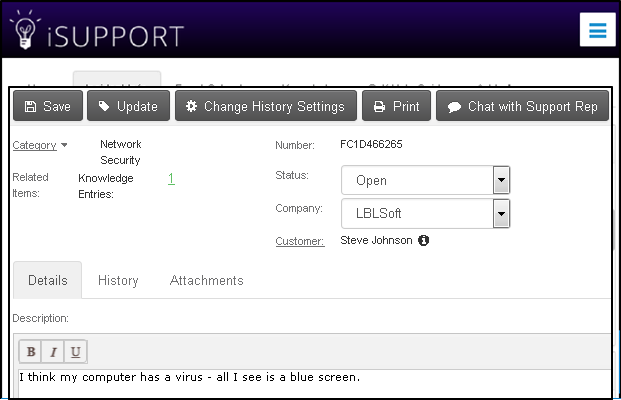Toggle bold formatting in description editor
Screen dimensions: 621x400
click(31, 352)
